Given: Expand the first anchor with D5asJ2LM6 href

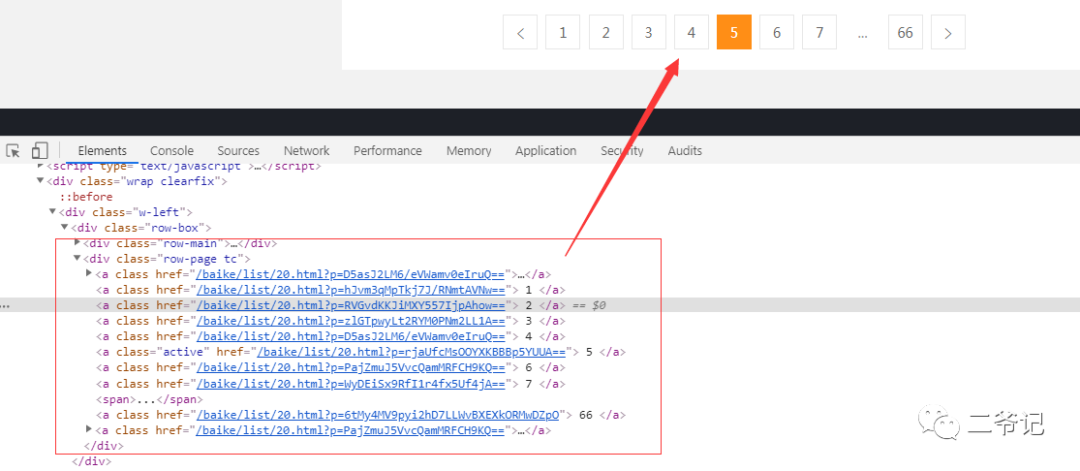Looking at the screenshot, I should pyautogui.click(x=89, y=273).
